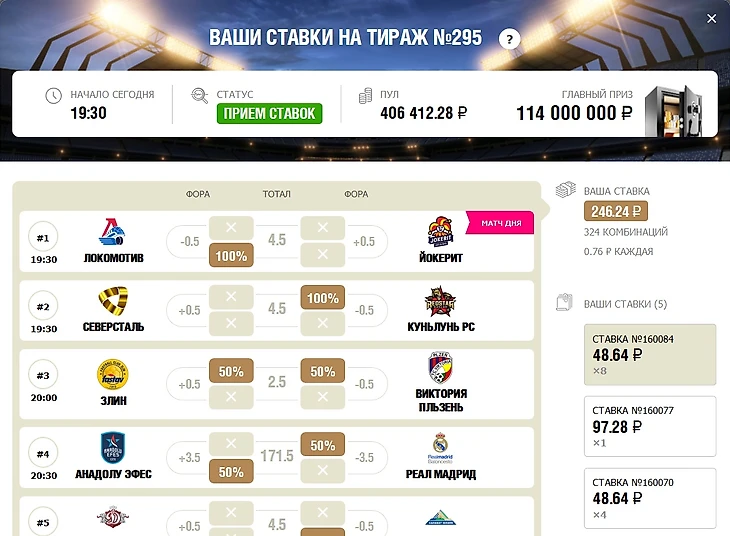Click the Real Madrid crest icon
The width and height of the screenshot is (730, 536).
pos(440,448)
